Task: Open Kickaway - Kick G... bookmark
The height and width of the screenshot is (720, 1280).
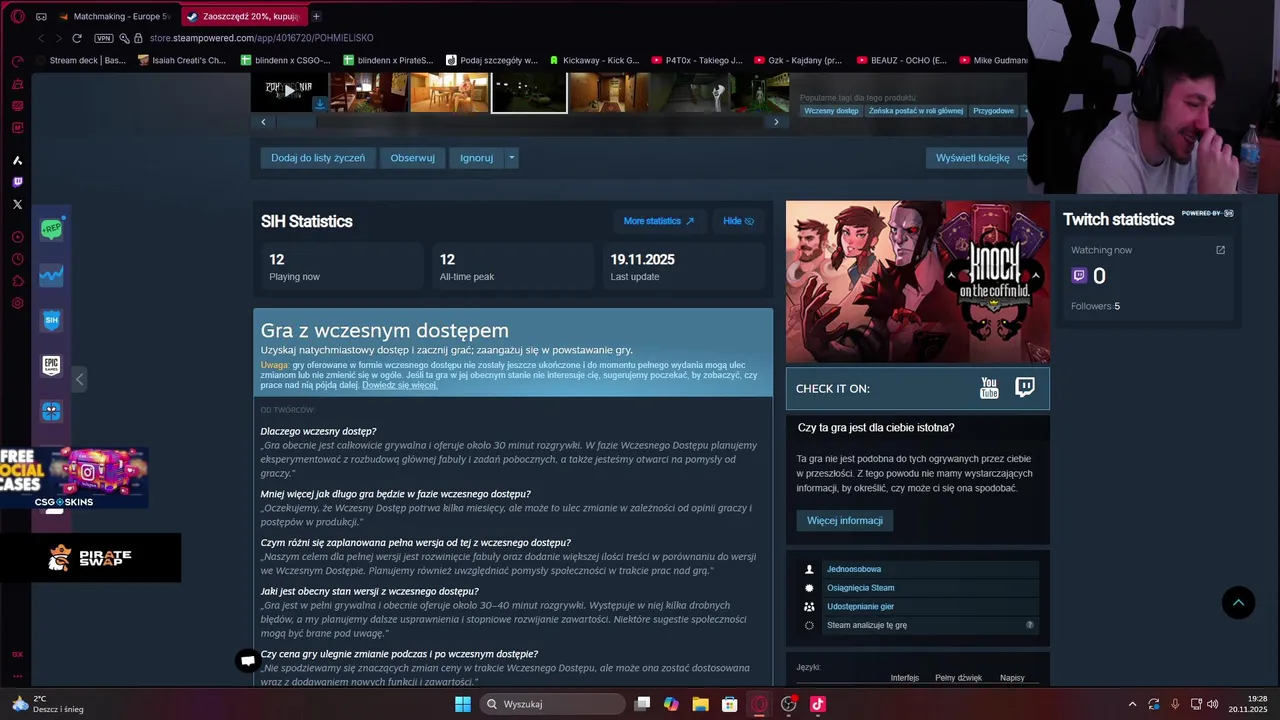Action: 593,60
